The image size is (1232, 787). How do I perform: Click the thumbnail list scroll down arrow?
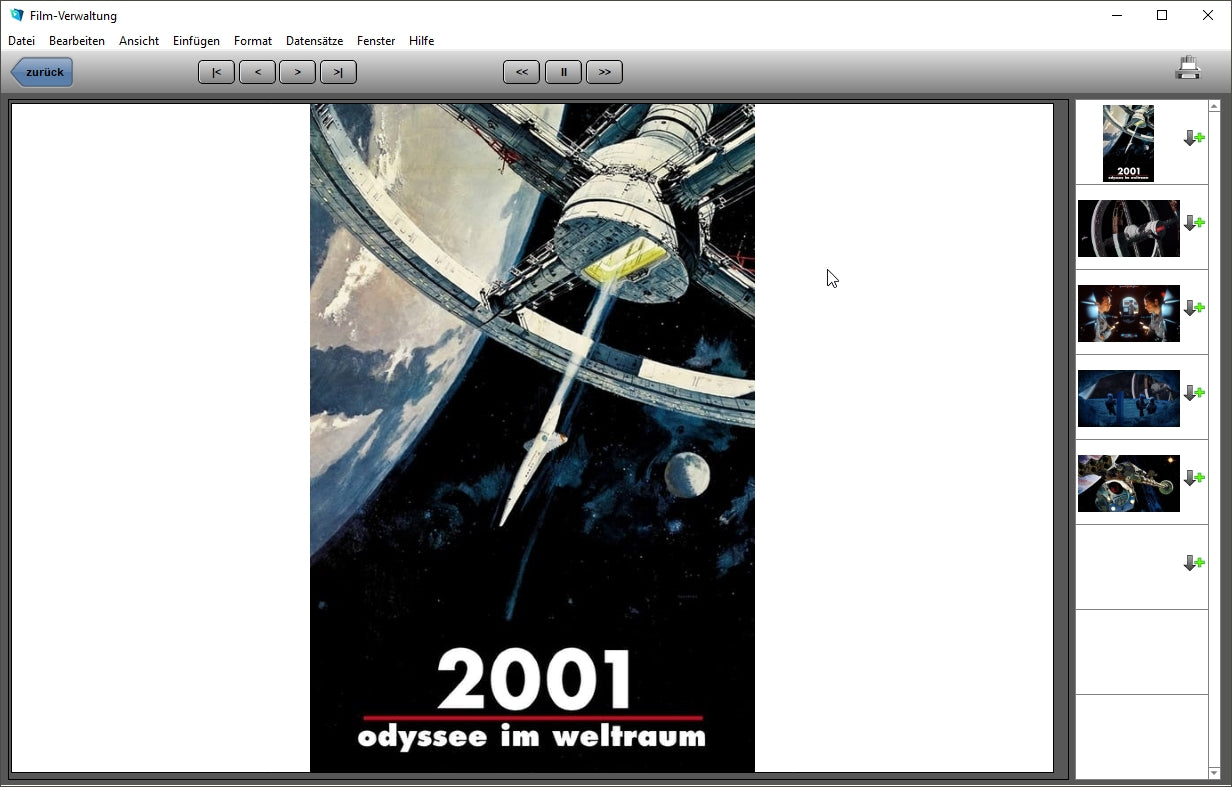[x=1214, y=772]
